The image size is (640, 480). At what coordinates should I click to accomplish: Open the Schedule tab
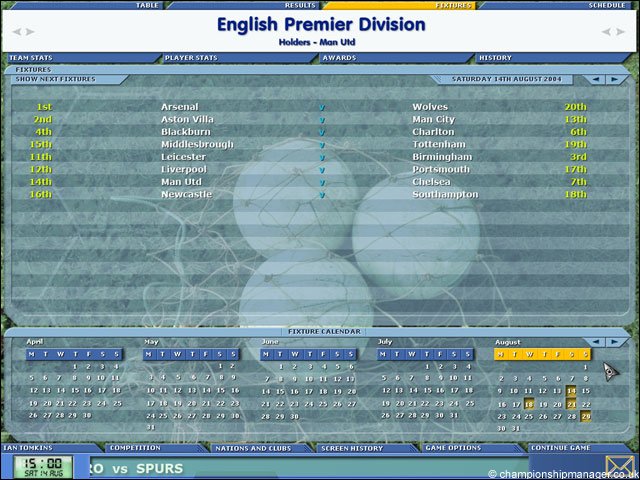coord(606,5)
